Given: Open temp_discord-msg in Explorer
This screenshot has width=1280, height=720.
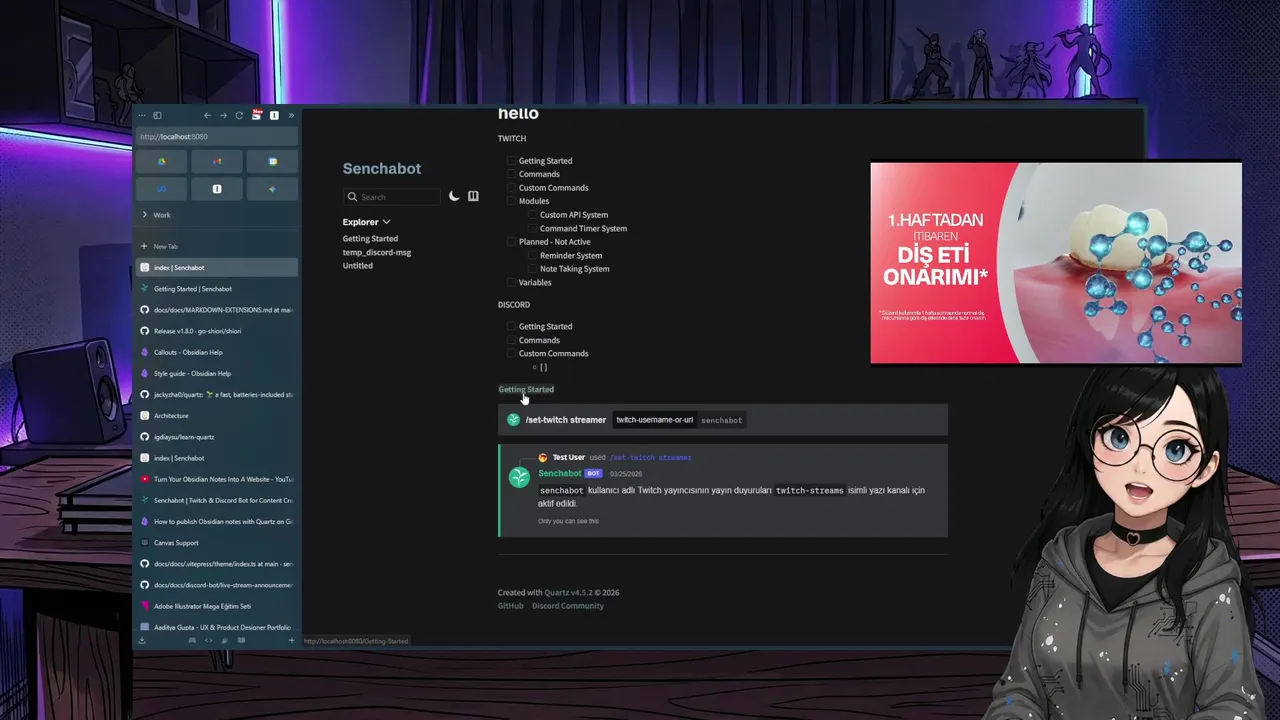Looking at the screenshot, I should coord(377,252).
